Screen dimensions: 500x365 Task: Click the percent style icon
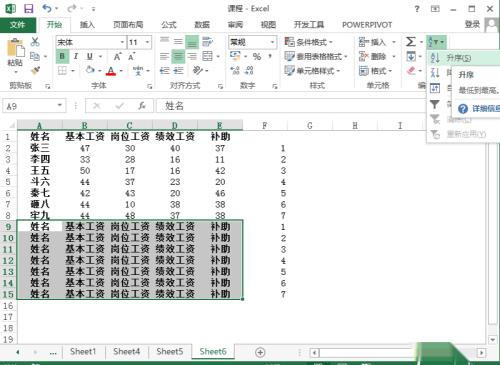tap(257, 56)
